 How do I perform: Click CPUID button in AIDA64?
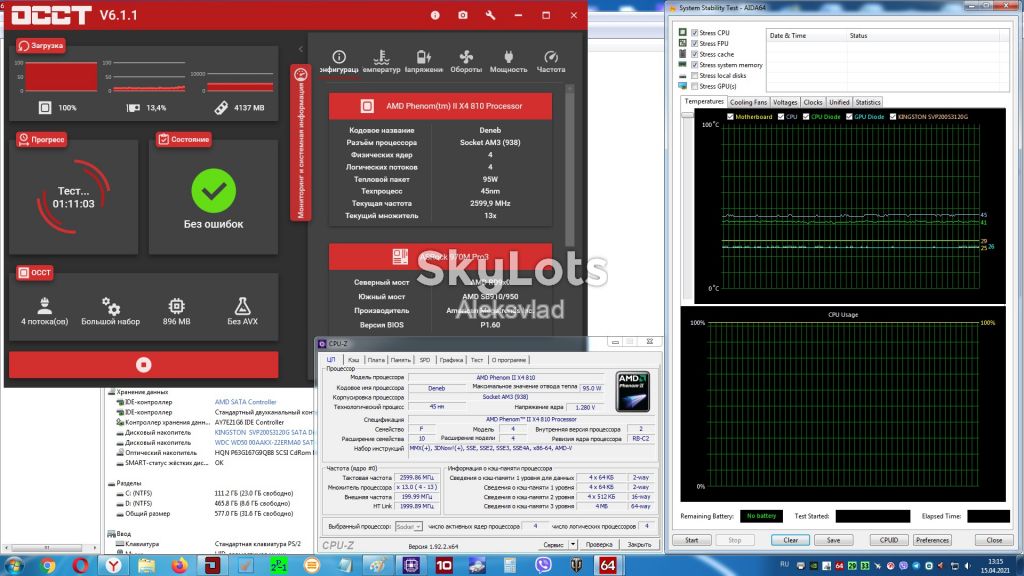[x=889, y=540]
